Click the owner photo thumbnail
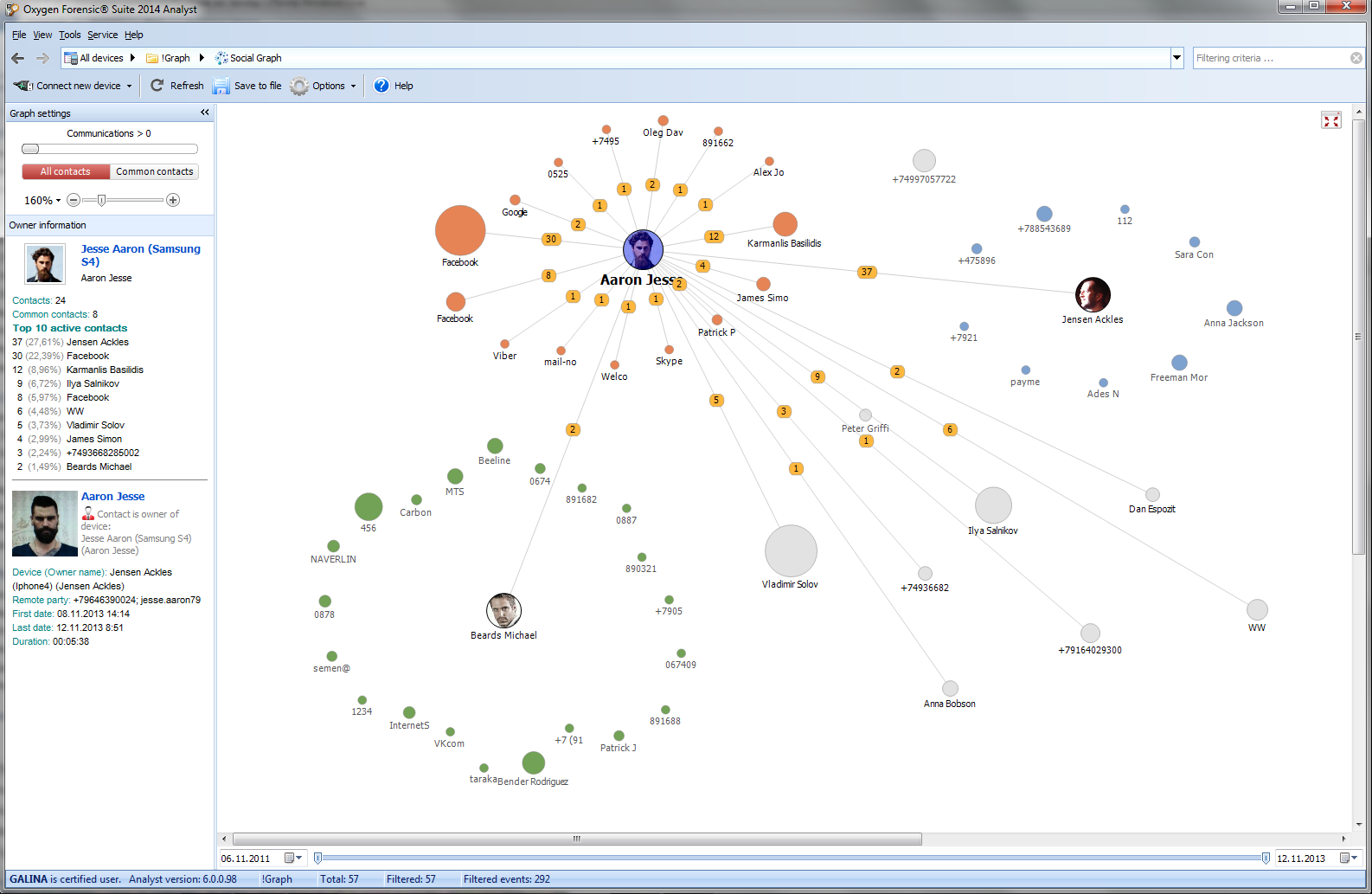This screenshot has height=894, width=1372. [44, 264]
